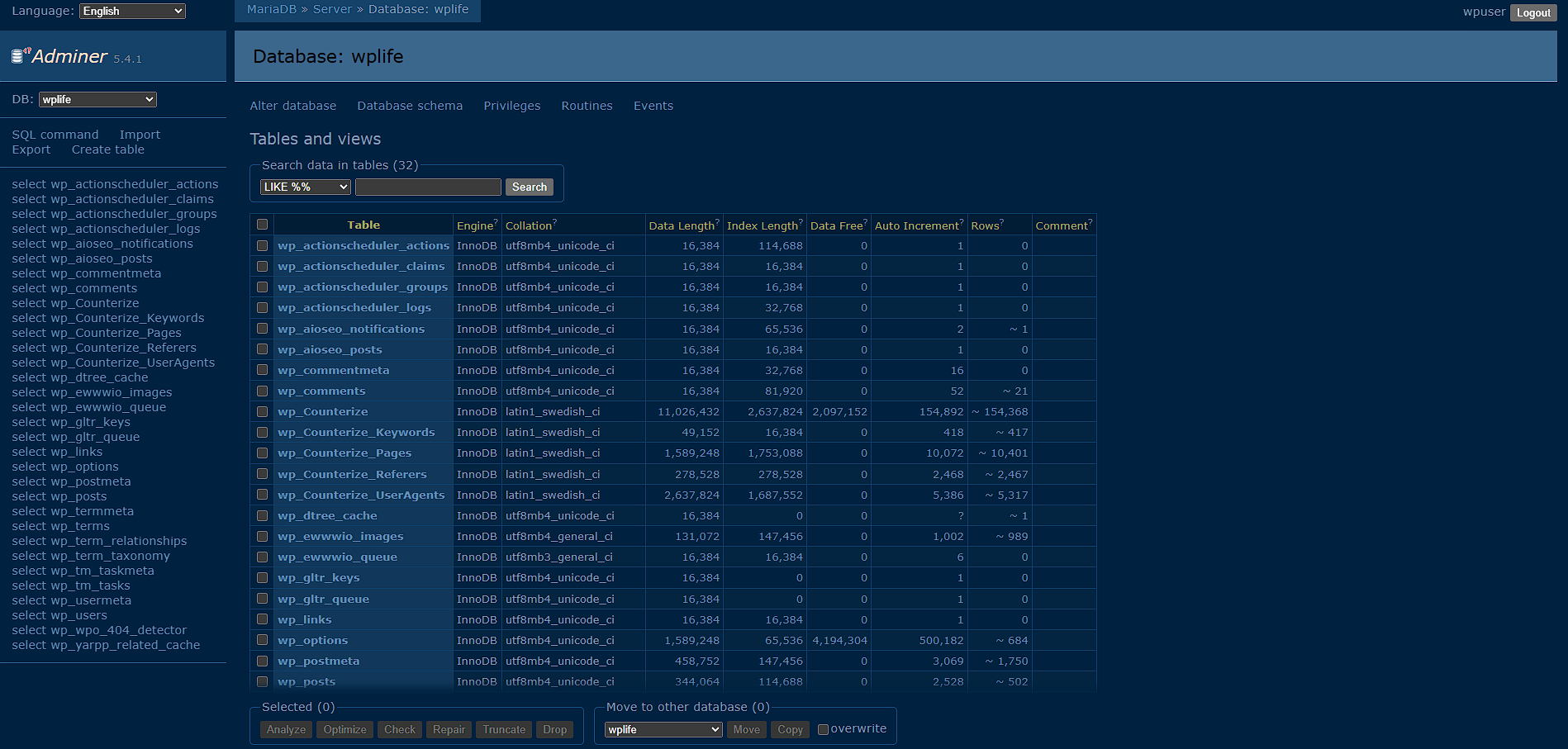Expand the DB selector showing wplife
The width and height of the screenshot is (1568, 749).
(x=97, y=99)
